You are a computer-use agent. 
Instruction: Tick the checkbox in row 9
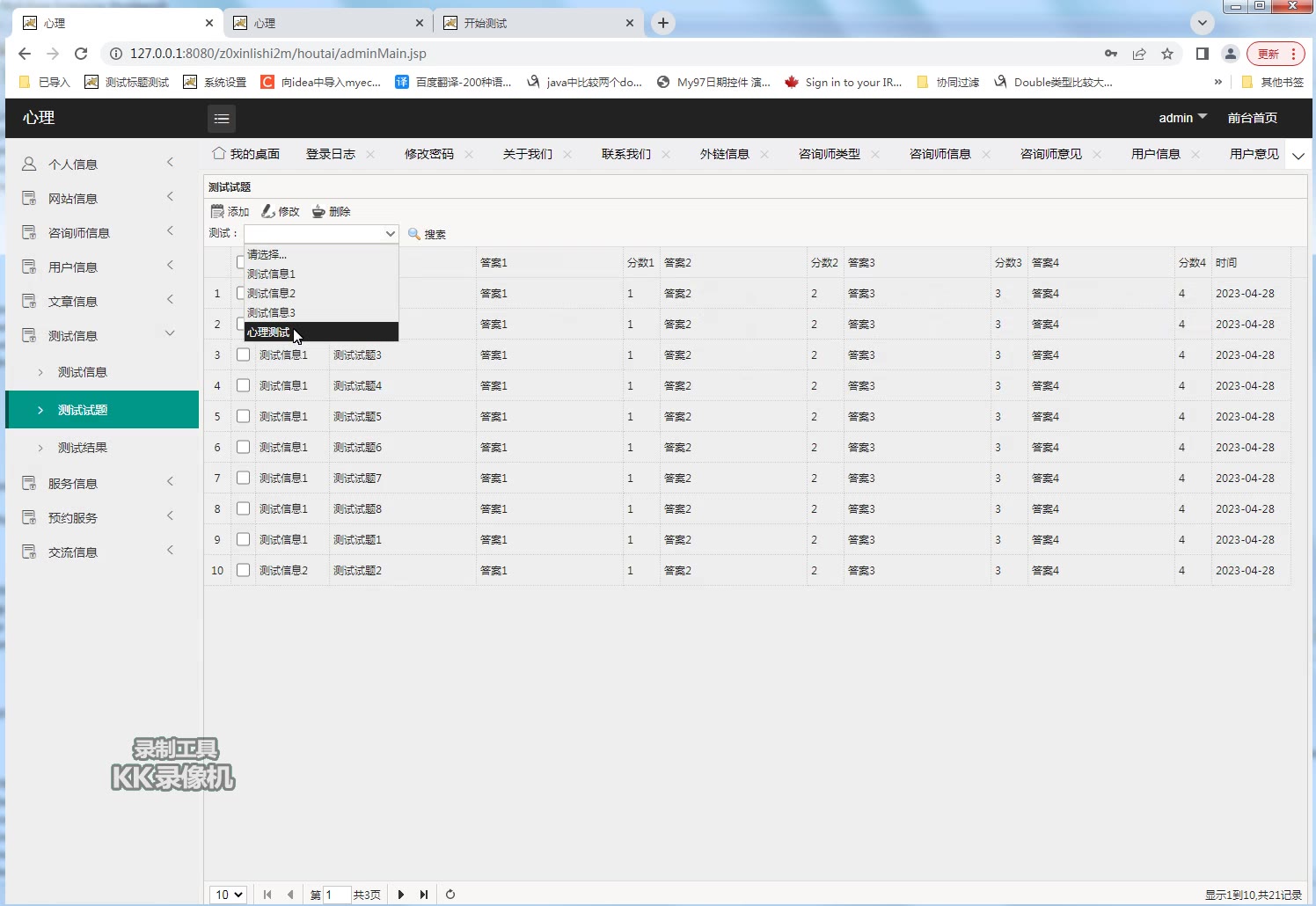pos(244,539)
